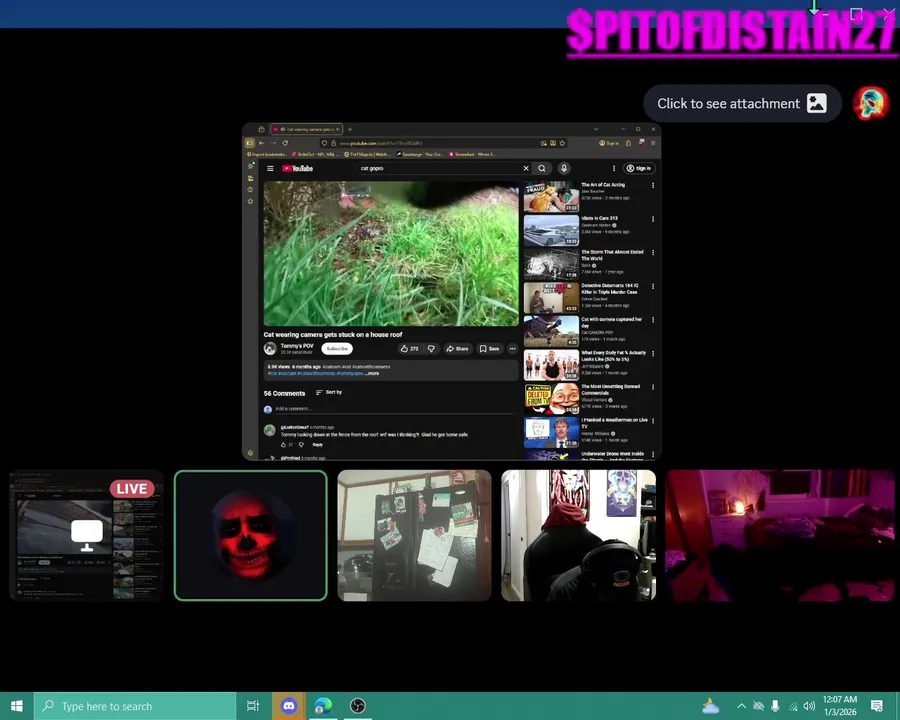Share the cat camera video
The width and height of the screenshot is (900, 720).
pyautogui.click(x=457, y=349)
